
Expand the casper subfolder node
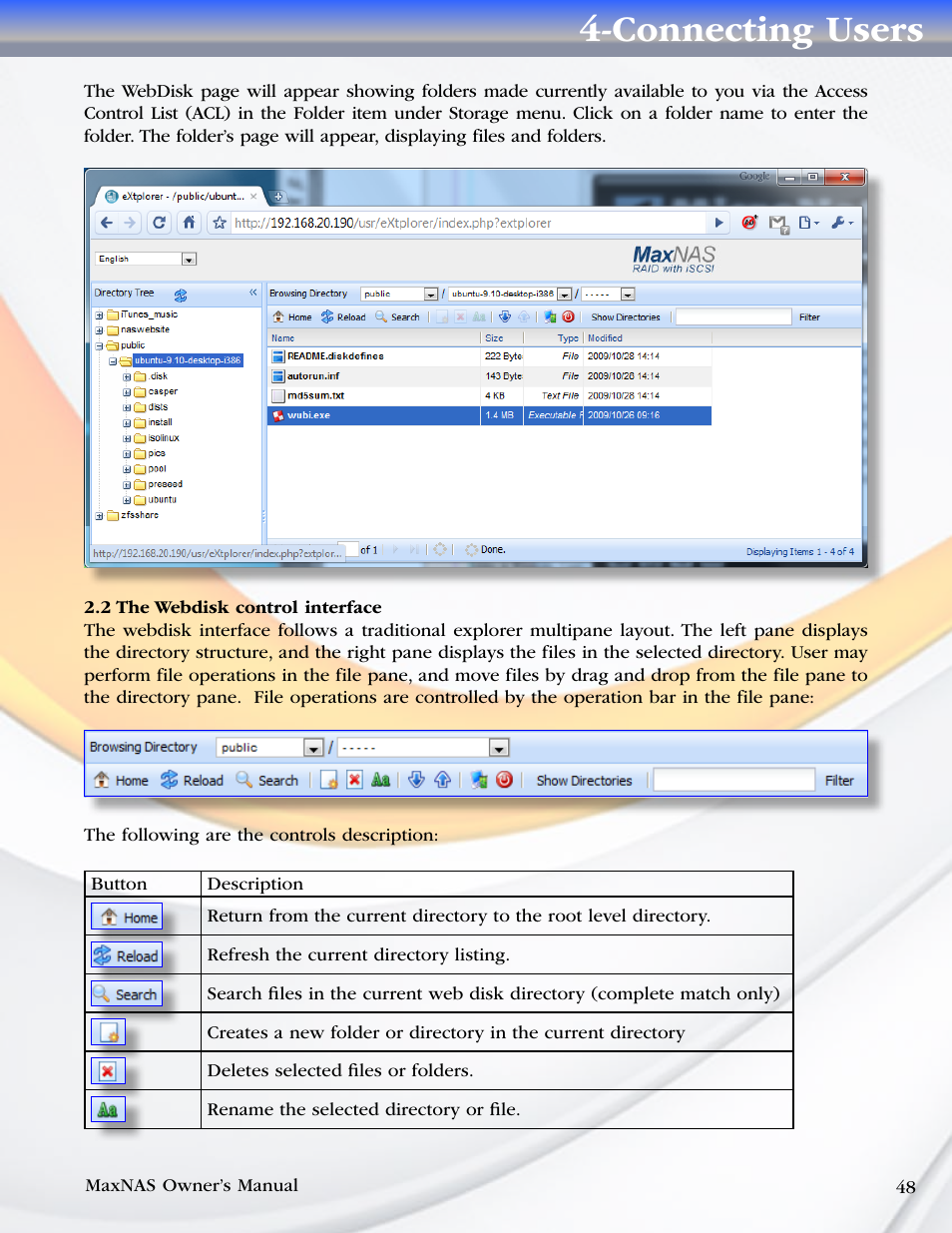127,392
